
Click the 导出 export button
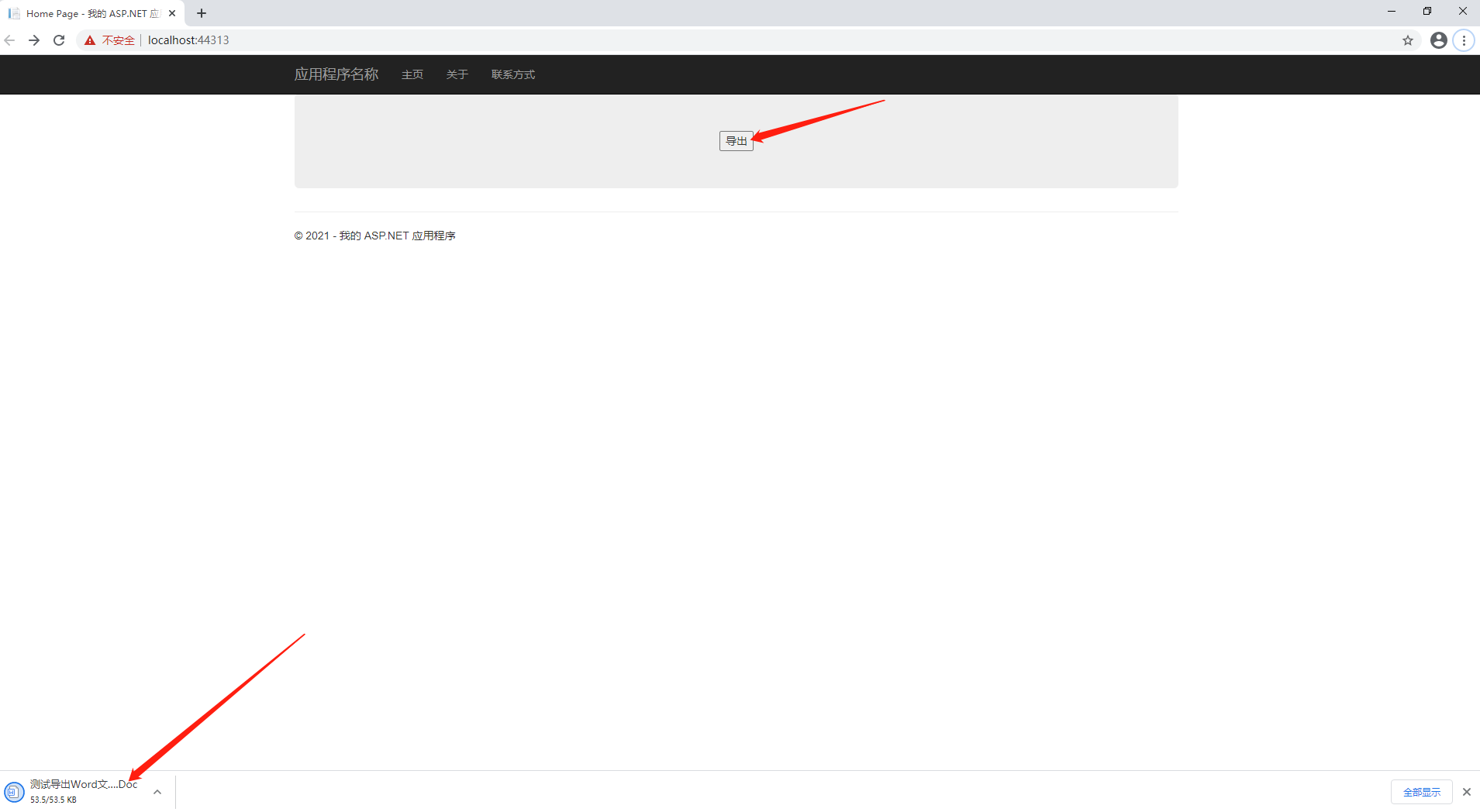click(x=737, y=141)
